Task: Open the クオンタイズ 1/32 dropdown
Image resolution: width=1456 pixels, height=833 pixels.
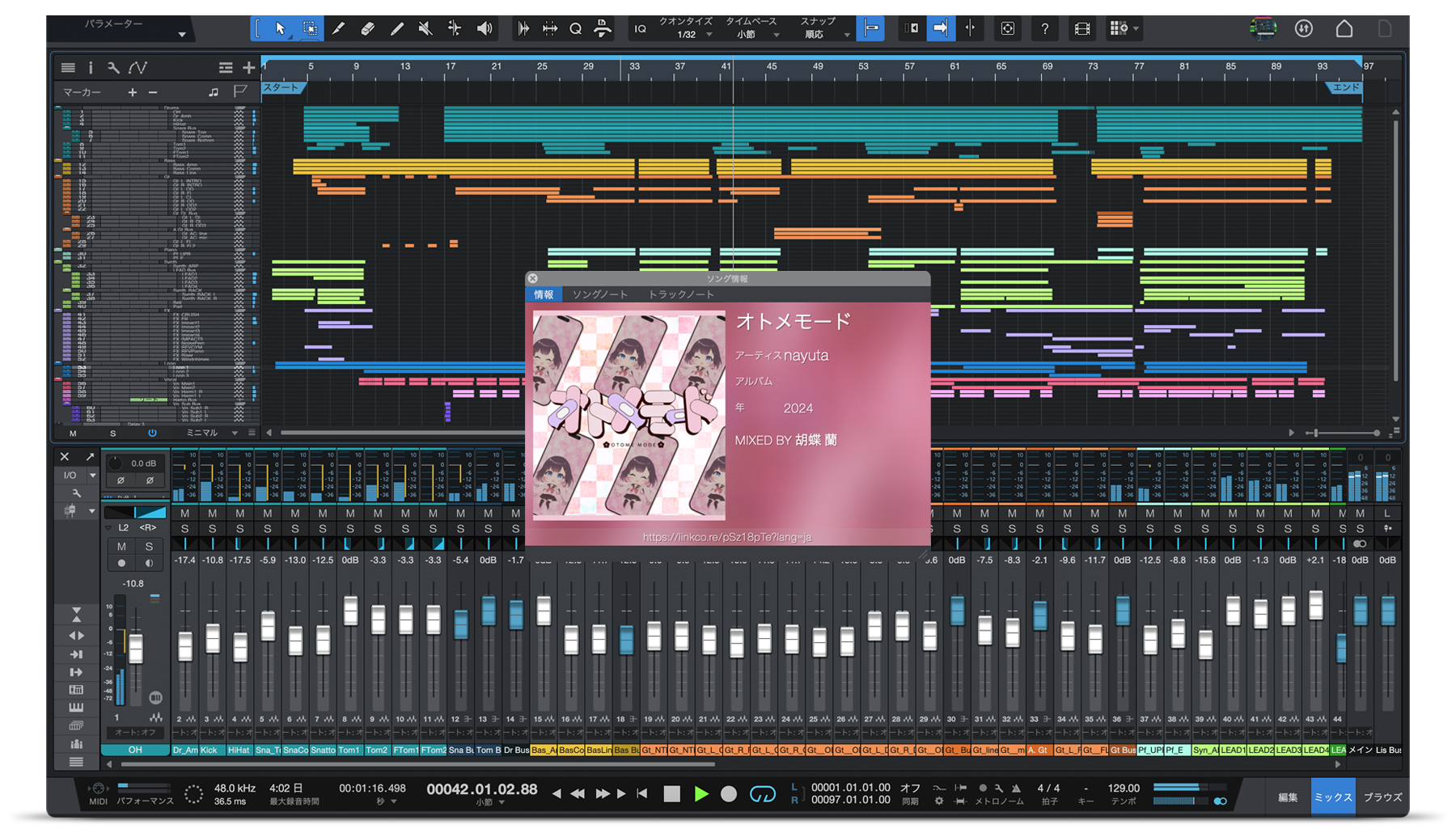Action: click(686, 29)
